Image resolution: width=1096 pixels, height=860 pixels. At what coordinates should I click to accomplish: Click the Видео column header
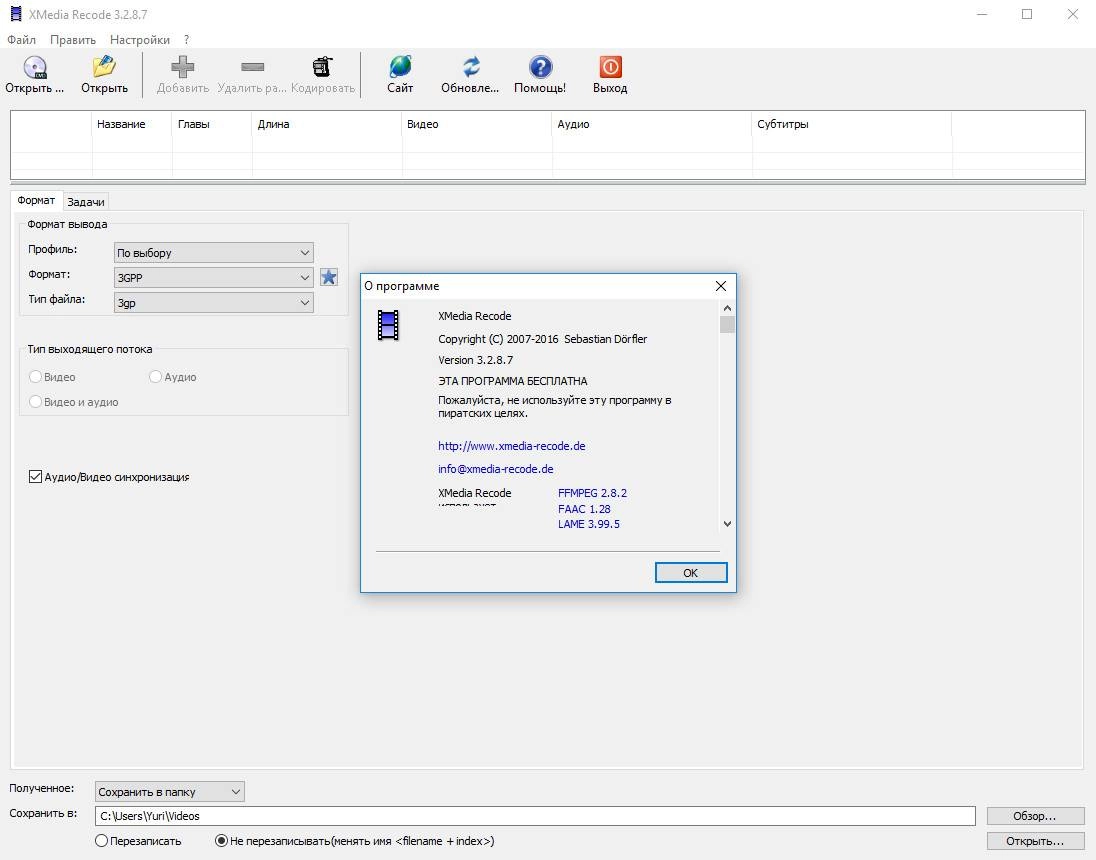tap(477, 124)
